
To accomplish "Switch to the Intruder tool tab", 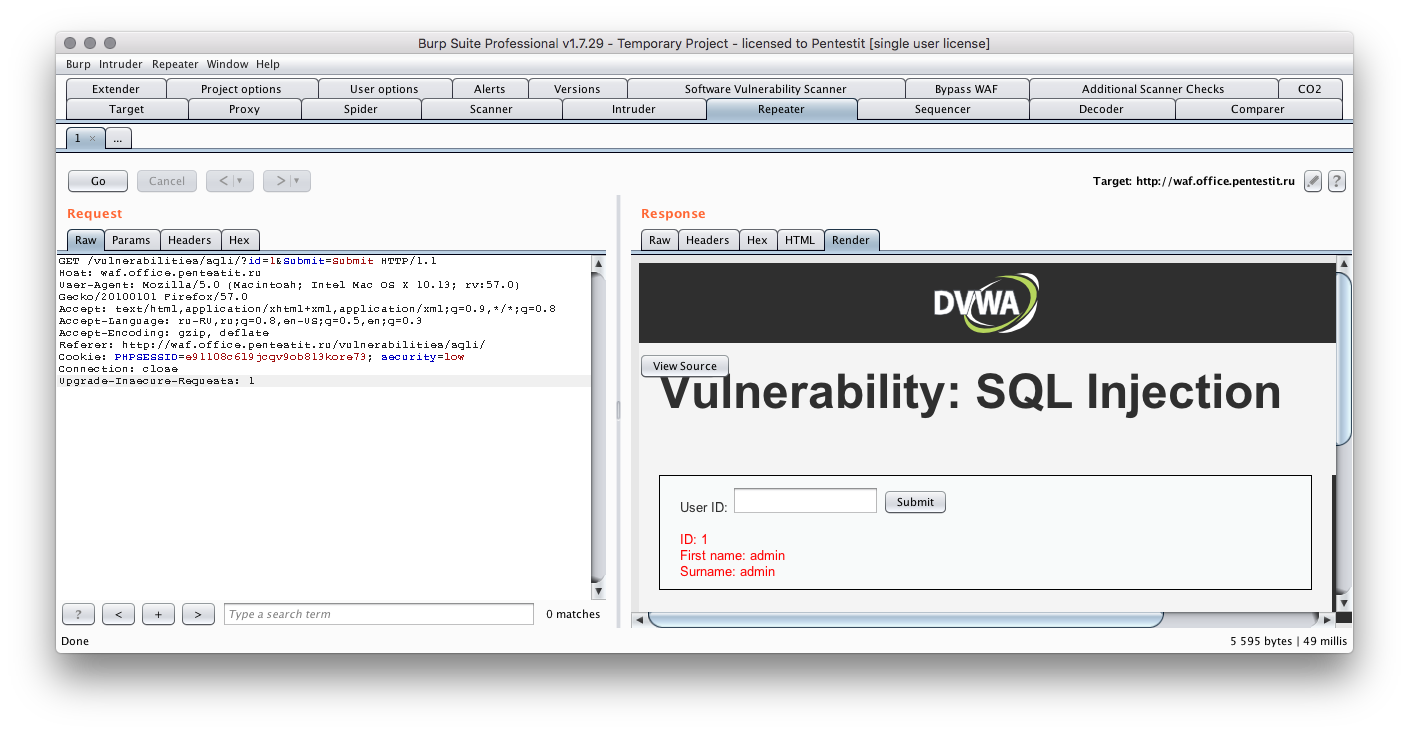I will pos(634,109).
